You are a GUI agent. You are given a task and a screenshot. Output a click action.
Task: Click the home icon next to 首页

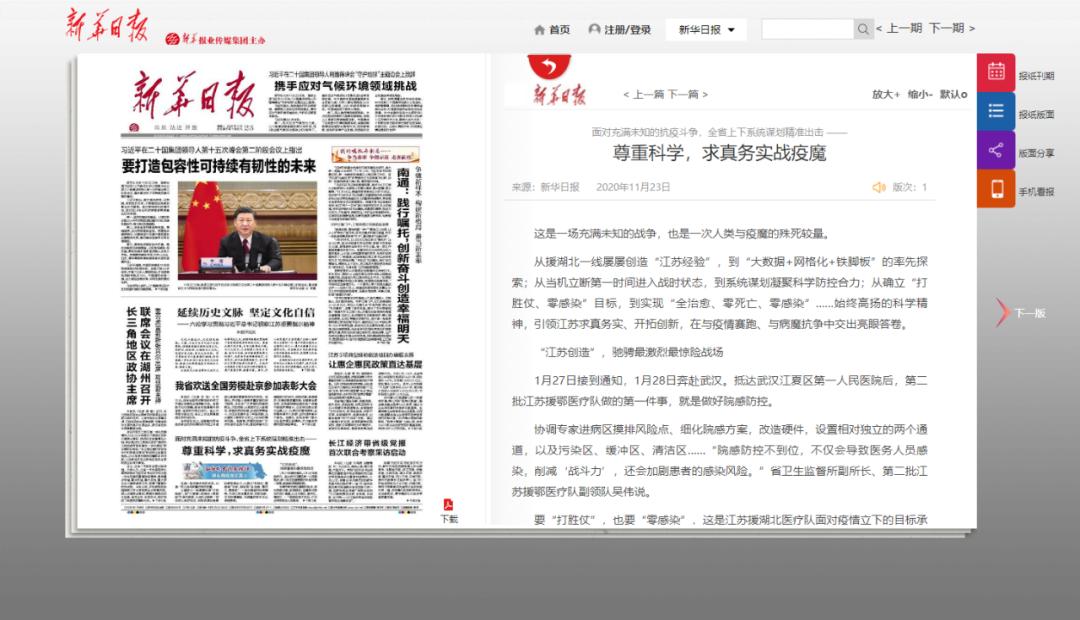539,30
